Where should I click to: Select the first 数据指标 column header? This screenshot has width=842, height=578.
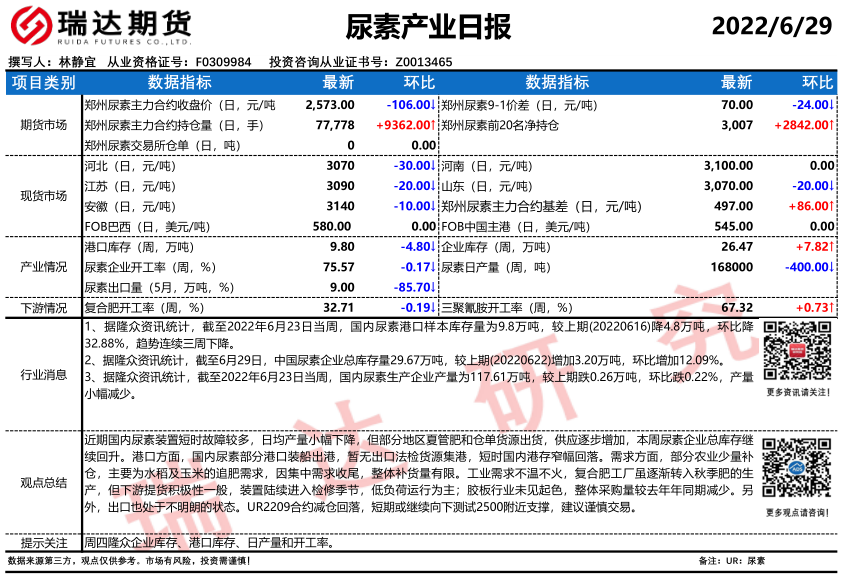click(179, 82)
